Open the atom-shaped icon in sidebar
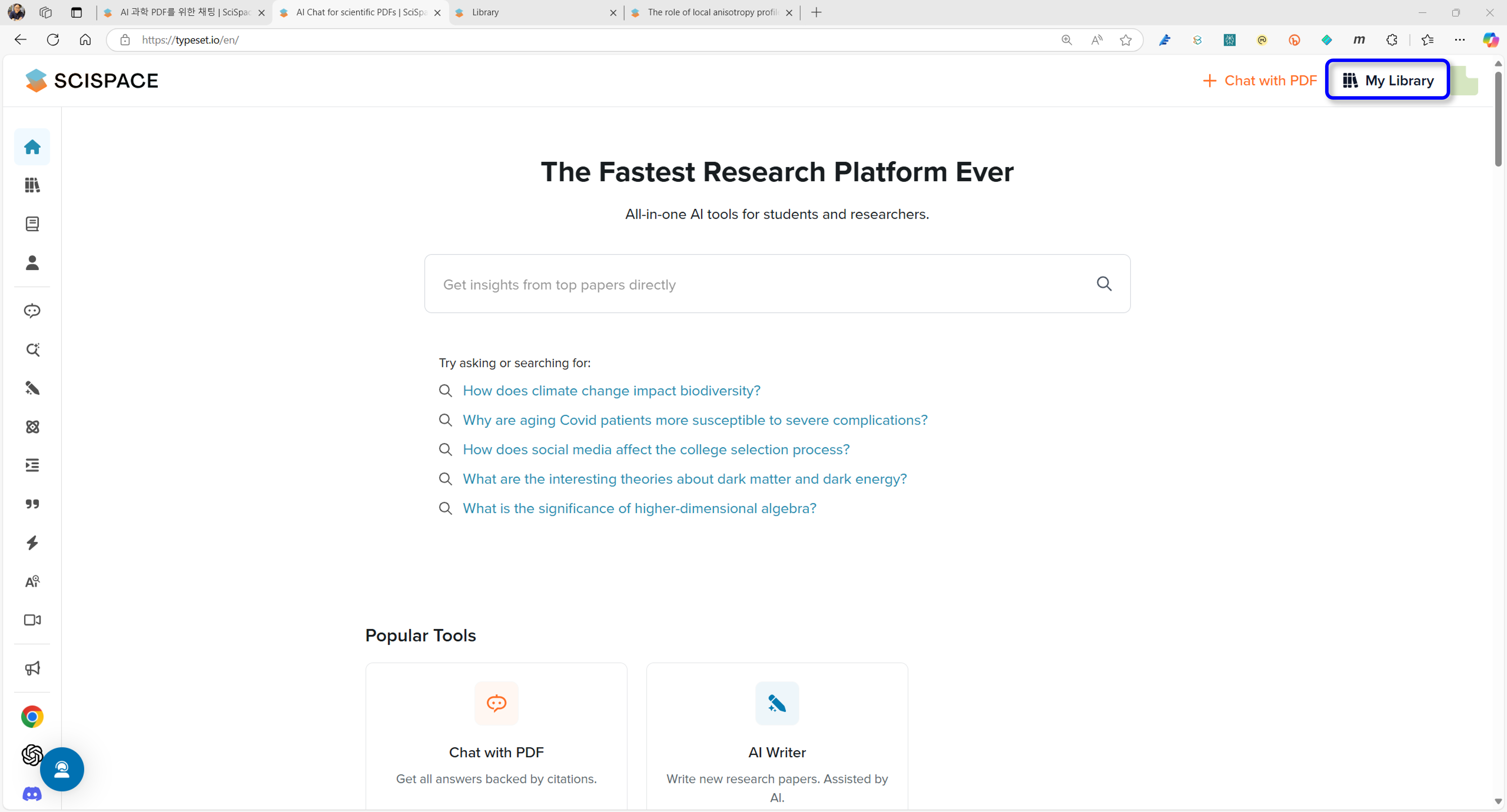The width and height of the screenshot is (1507, 812). [32, 426]
